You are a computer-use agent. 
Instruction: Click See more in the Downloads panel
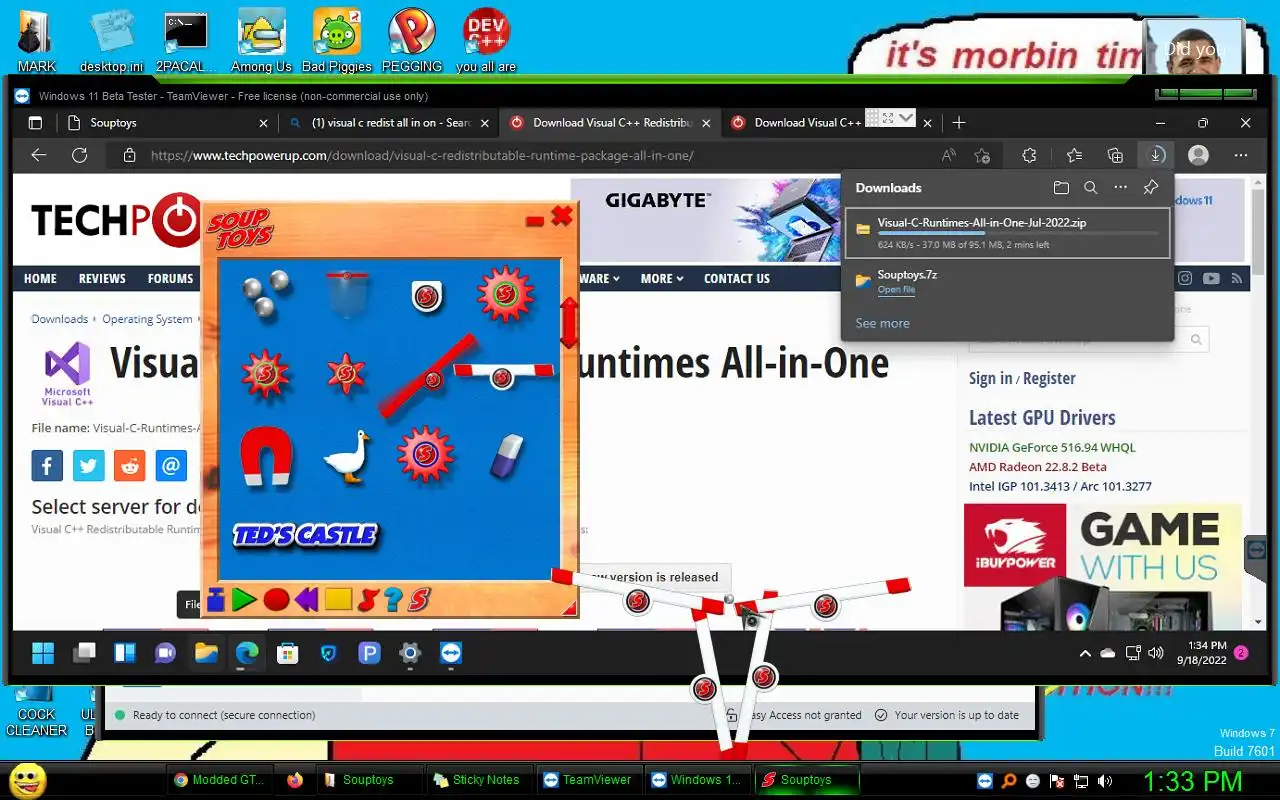(882, 323)
